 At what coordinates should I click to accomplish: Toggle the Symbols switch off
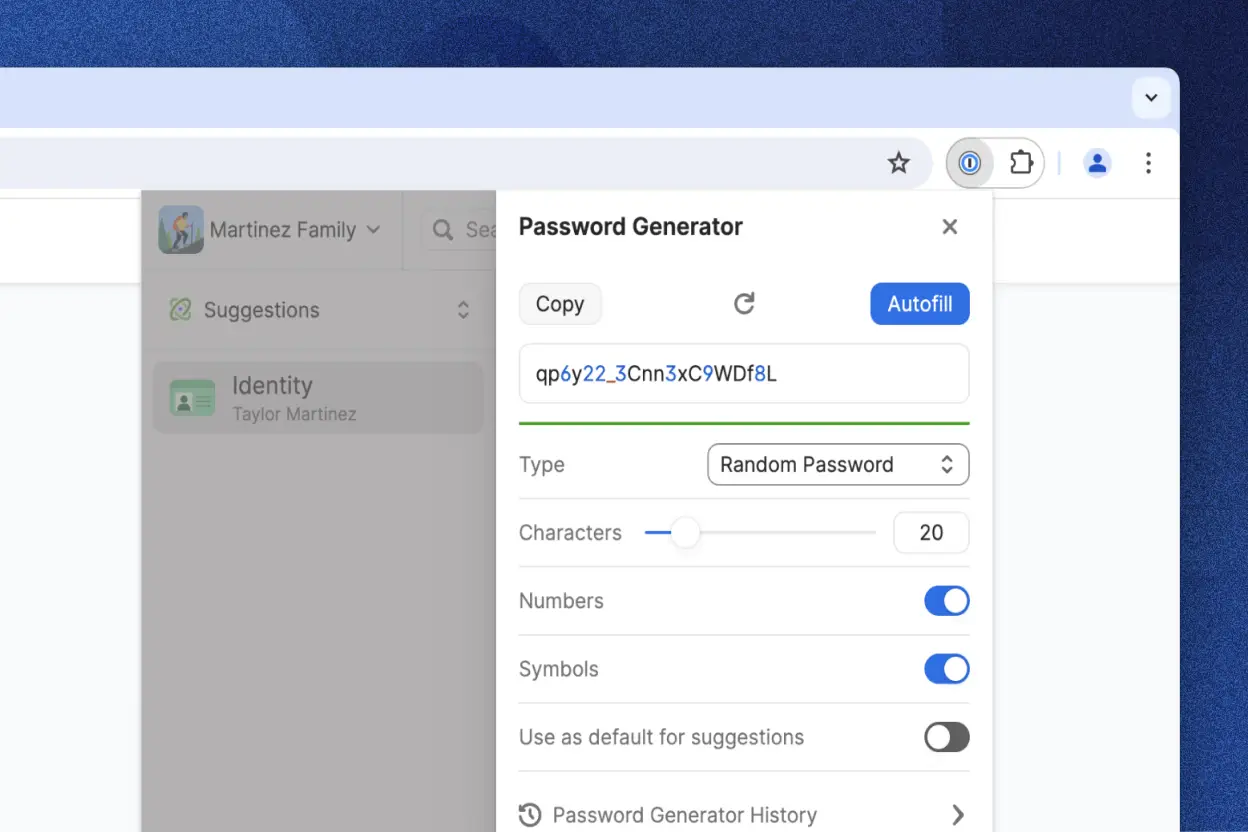click(x=947, y=669)
